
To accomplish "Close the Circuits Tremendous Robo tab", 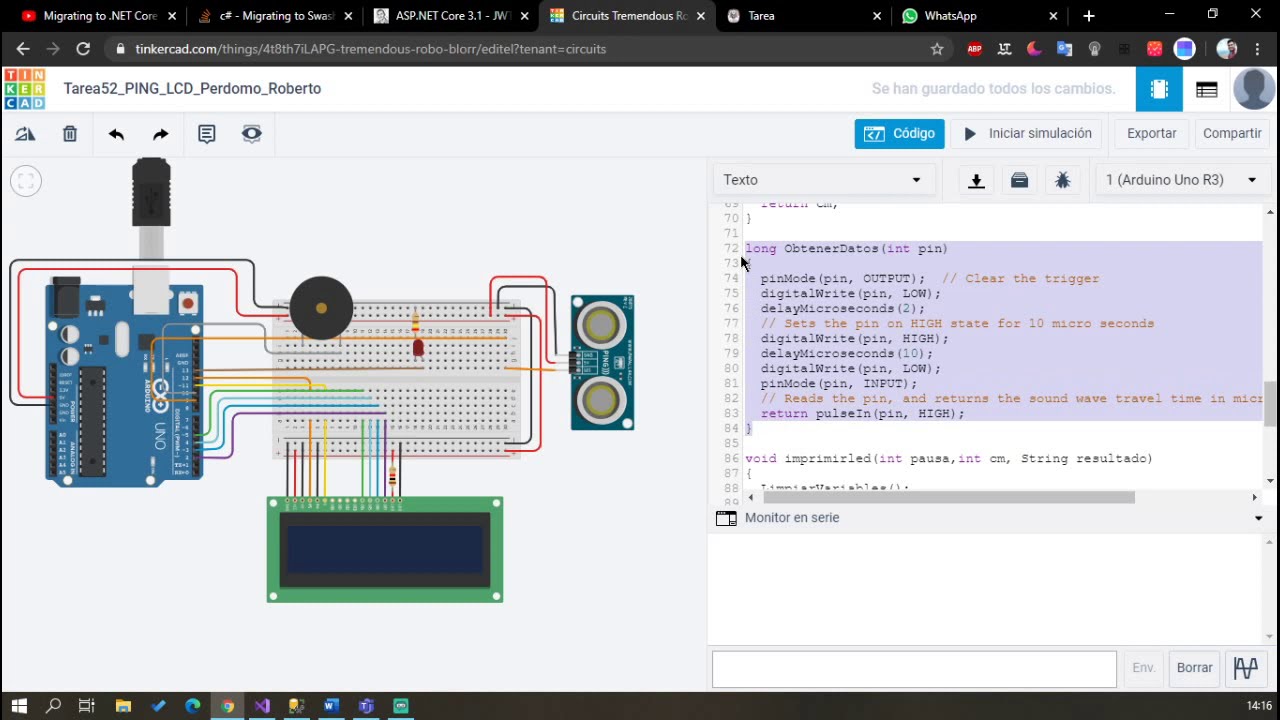I will click(701, 16).
